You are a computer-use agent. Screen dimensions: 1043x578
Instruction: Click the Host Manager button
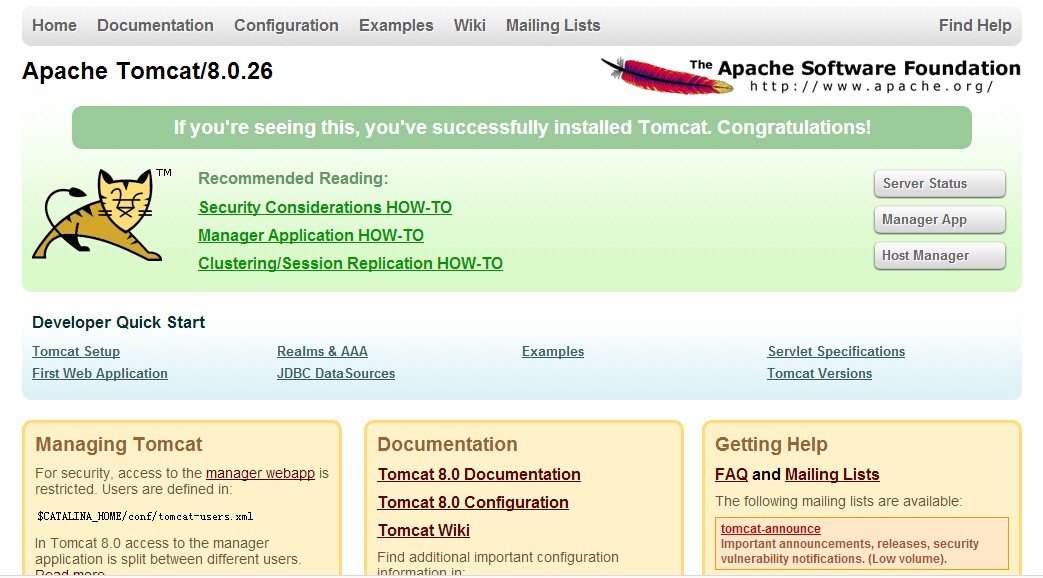[939, 255]
